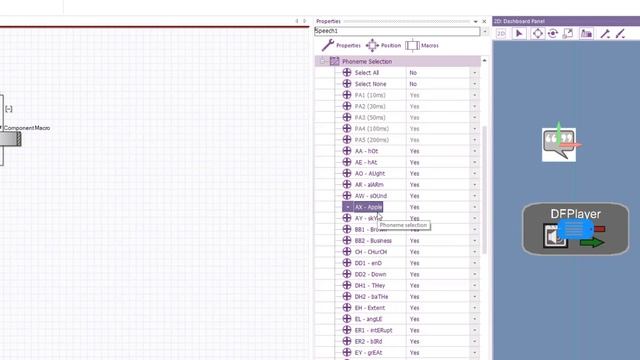The height and width of the screenshot is (360, 640).
Task: Click the Yes value of CH - CHurCH
Action: pos(414,252)
